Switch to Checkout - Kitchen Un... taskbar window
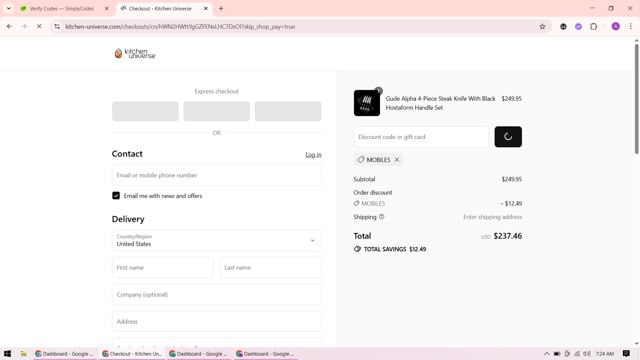The width and height of the screenshot is (640, 360). pos(131,353)
